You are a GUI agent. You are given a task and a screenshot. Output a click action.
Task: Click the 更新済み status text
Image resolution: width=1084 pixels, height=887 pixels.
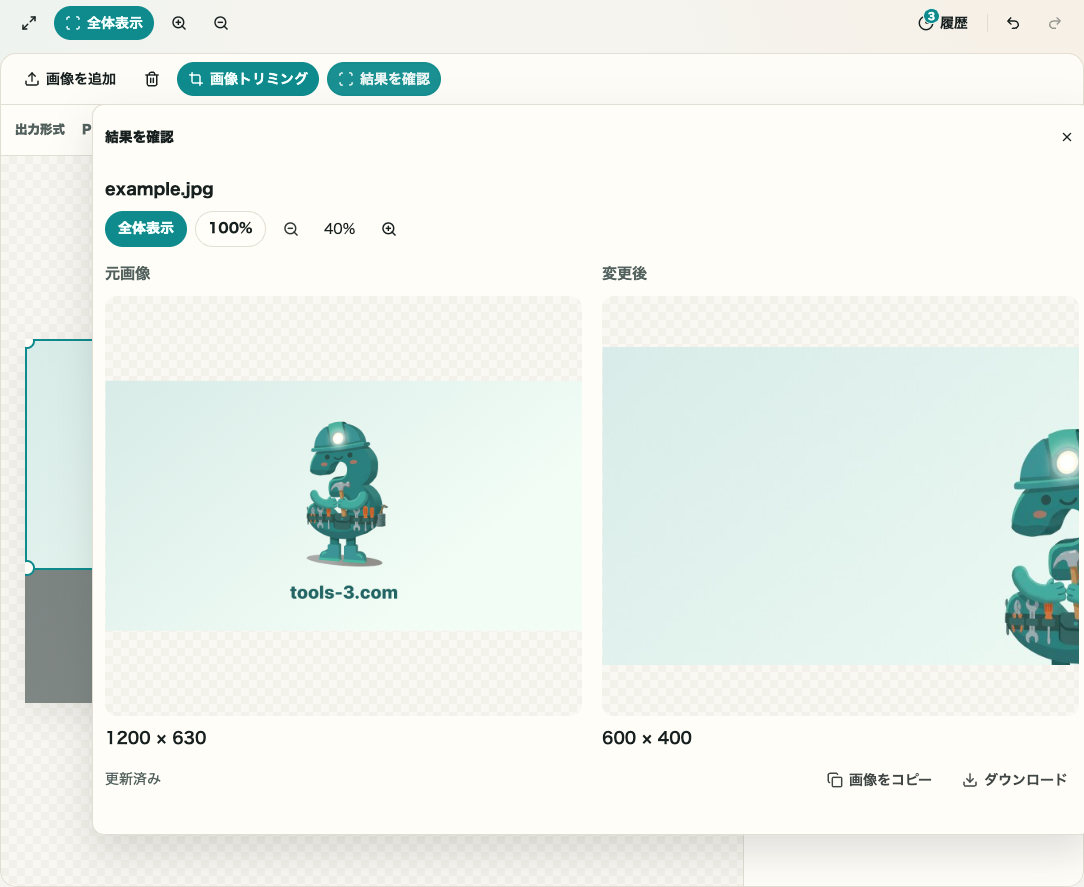[x=133, y=779]
